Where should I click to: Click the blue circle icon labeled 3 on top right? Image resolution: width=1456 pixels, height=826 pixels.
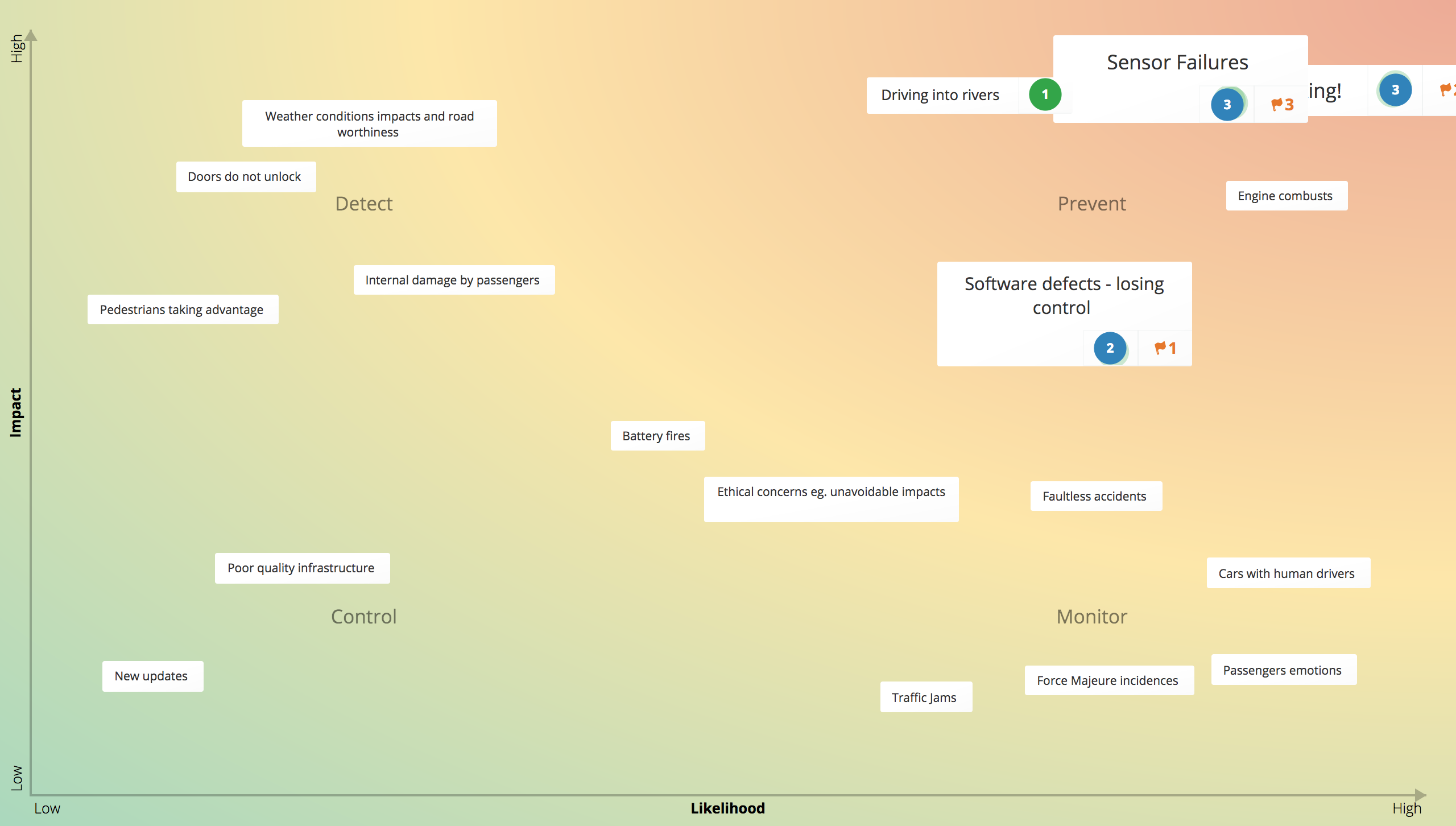(x=1393, y=90)
